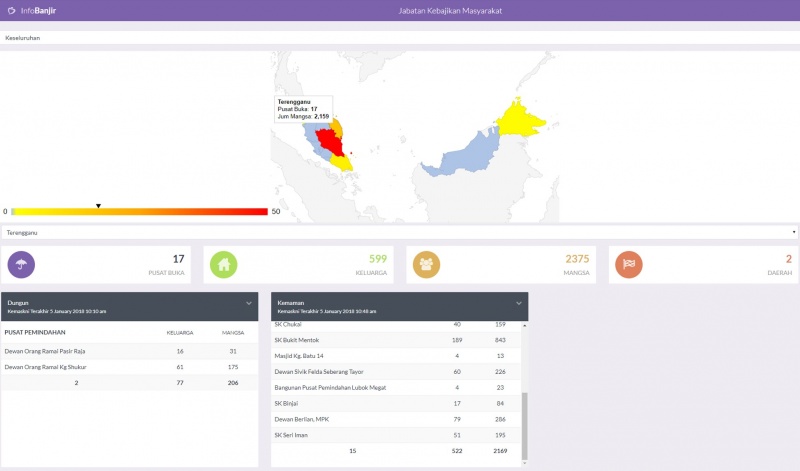
Task: Click the Kemaman table scrollbar thumb
Action: click(524, 426)
